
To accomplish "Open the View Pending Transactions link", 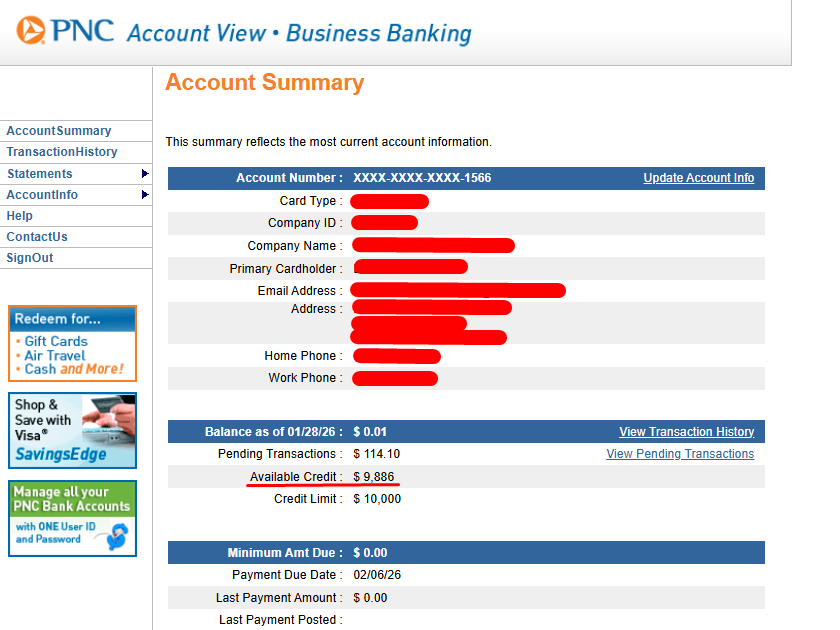I will coord(680,454).
